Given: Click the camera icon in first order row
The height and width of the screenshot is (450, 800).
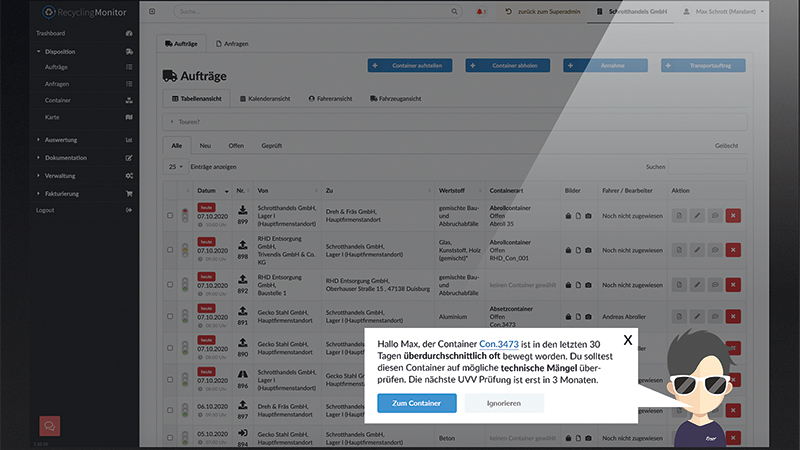Looking at the screenshot, I should point(588,215).
